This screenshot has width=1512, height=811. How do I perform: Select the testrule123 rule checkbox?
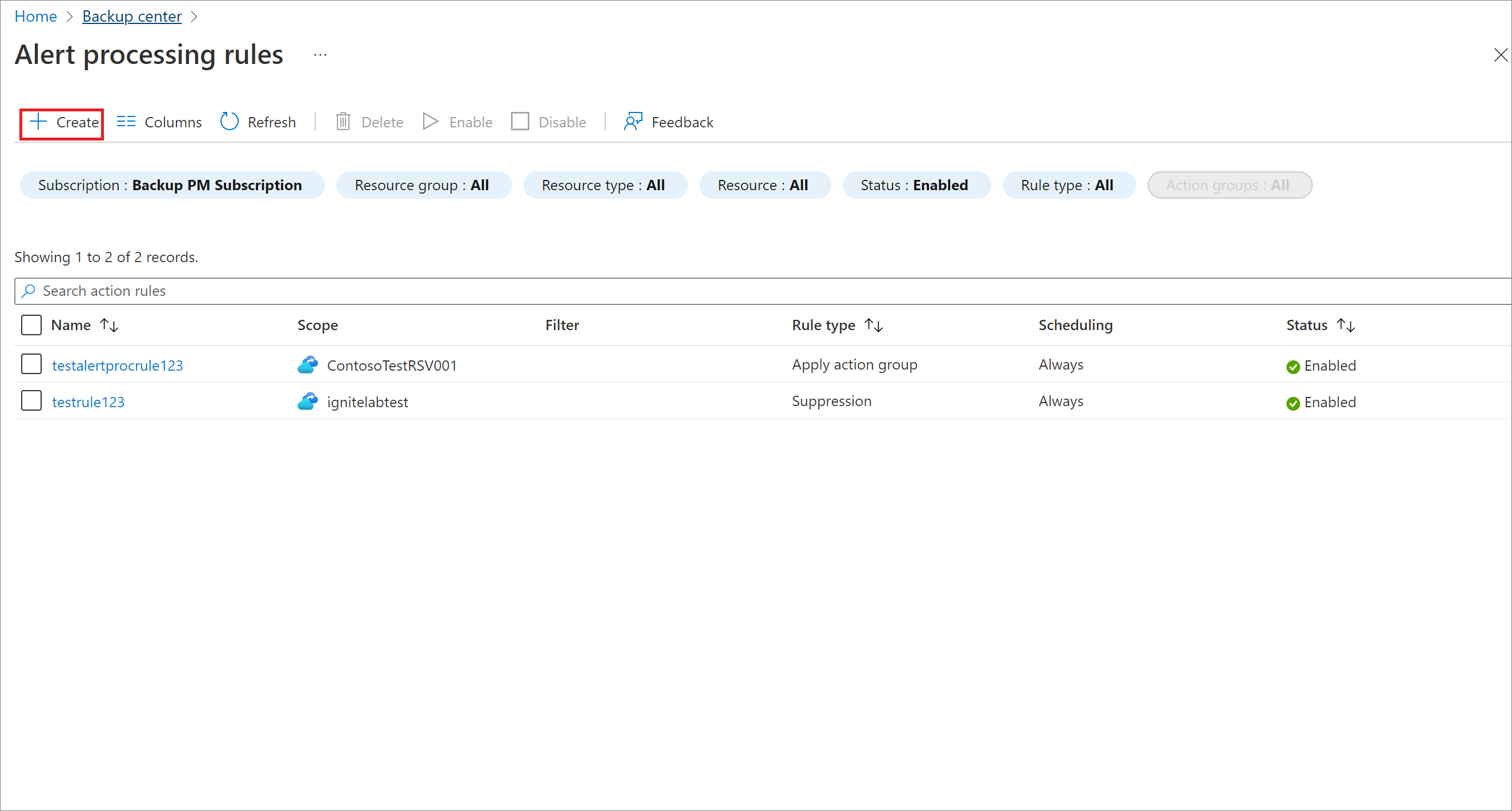pos(31,401)
